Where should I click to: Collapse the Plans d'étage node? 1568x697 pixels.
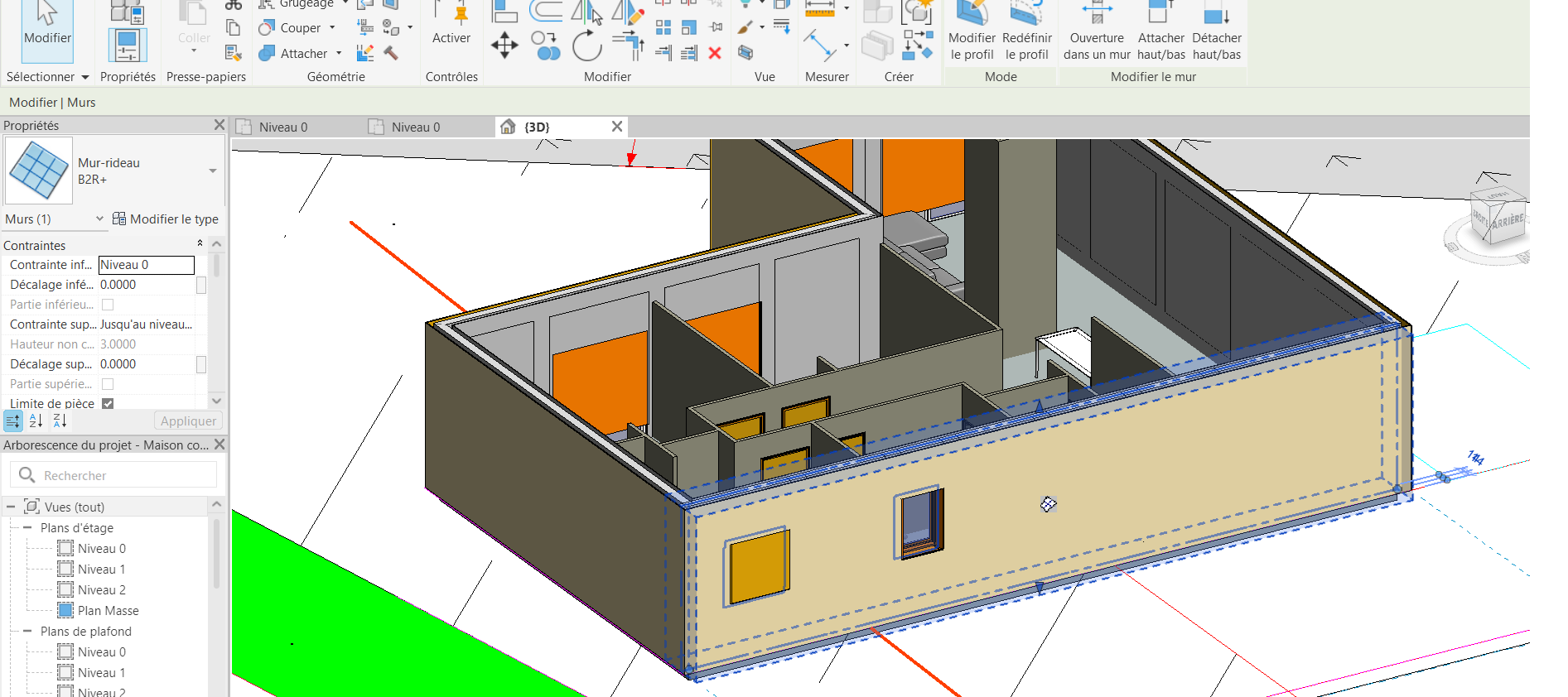[x=27, y=527]
